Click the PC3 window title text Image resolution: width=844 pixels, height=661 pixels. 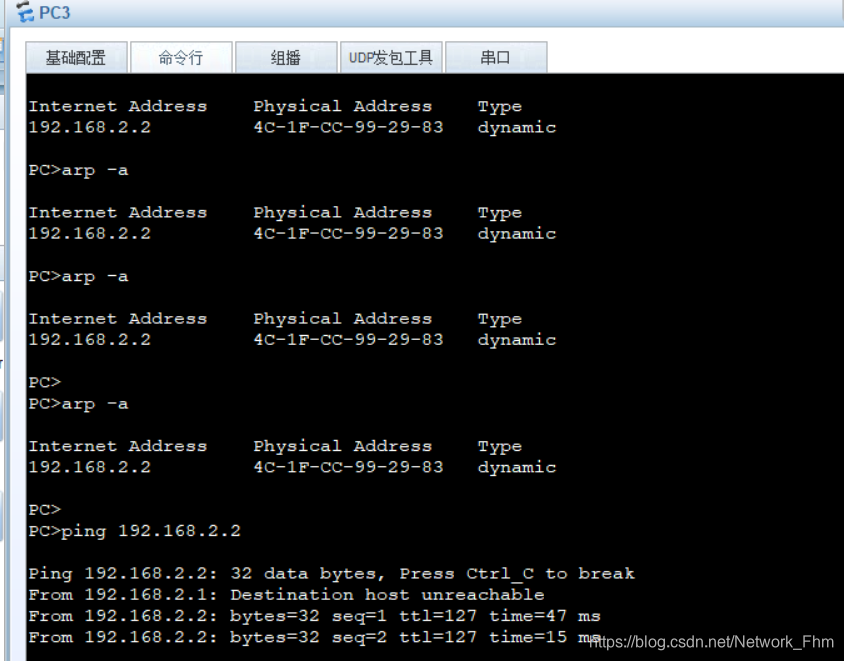coord(54,12)
